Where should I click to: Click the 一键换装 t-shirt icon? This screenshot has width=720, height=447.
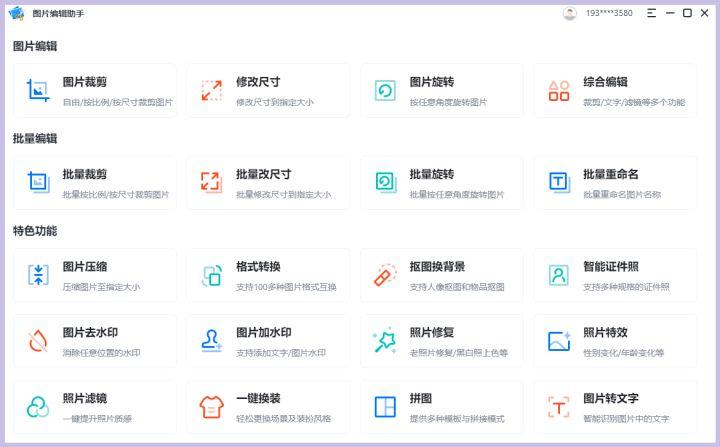click(x=212, y=407)
